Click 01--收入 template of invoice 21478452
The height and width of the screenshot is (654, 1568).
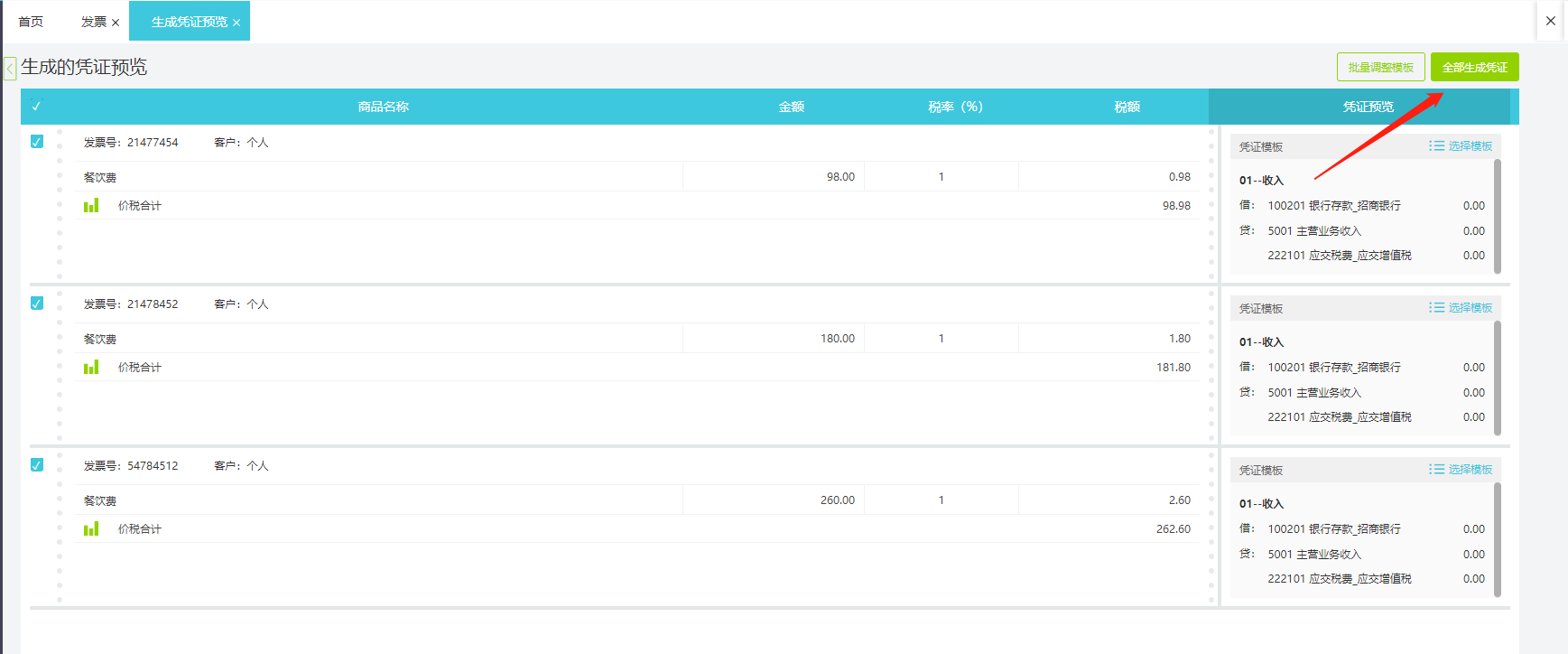pyautogui.click(x=1261, y=342)
